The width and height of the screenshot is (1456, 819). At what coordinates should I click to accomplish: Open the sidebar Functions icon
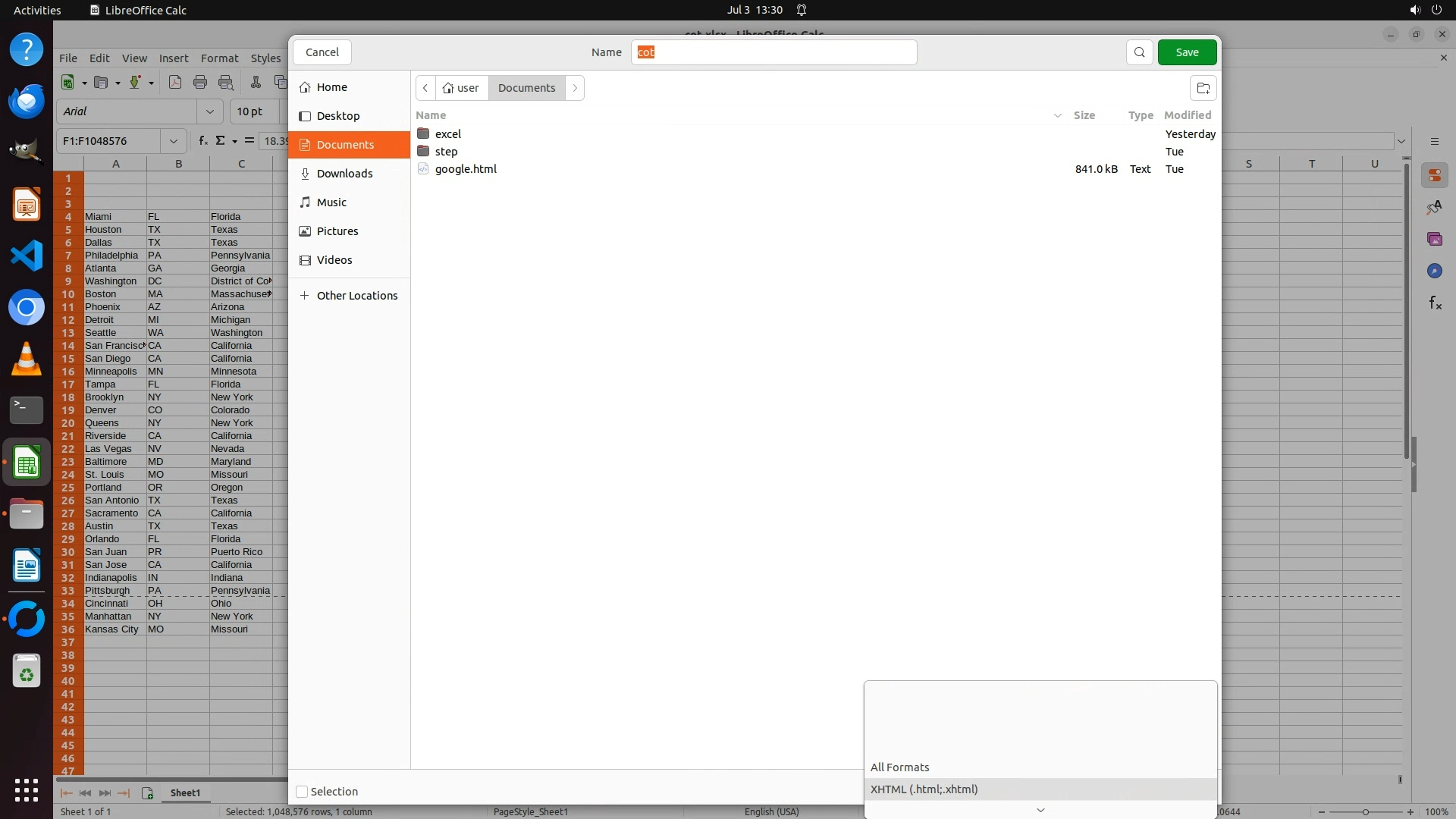[x=1435, y=303]
